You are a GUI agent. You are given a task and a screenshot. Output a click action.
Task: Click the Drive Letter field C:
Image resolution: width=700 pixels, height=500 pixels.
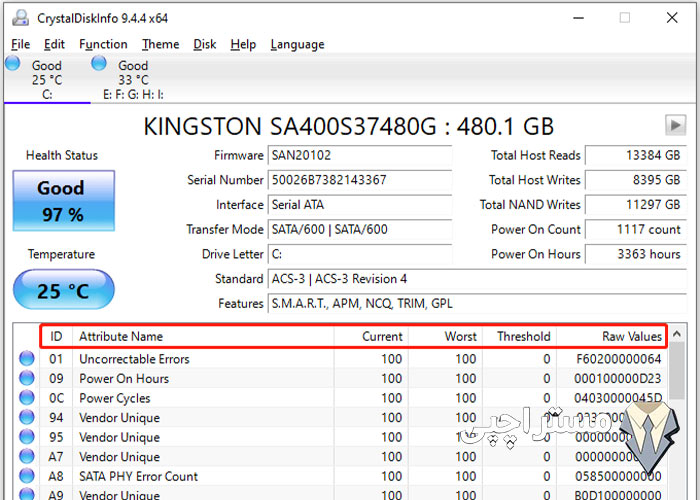coord(360,254)
